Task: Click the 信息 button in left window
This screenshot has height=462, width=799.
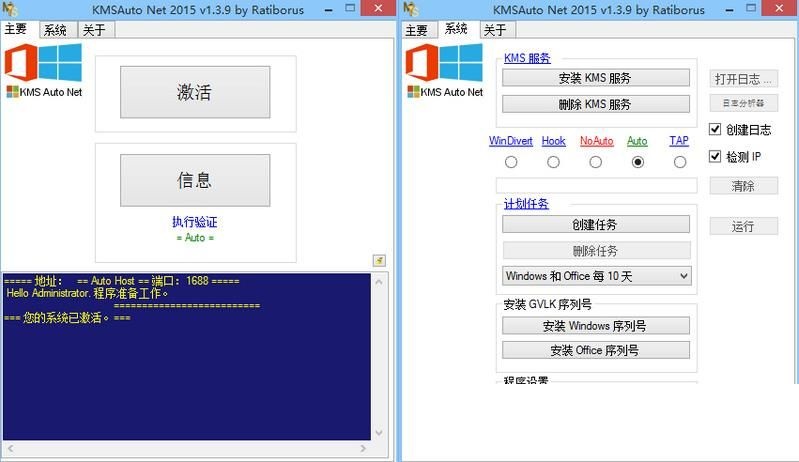Action: pyautogui.click(x=195, y=180)
